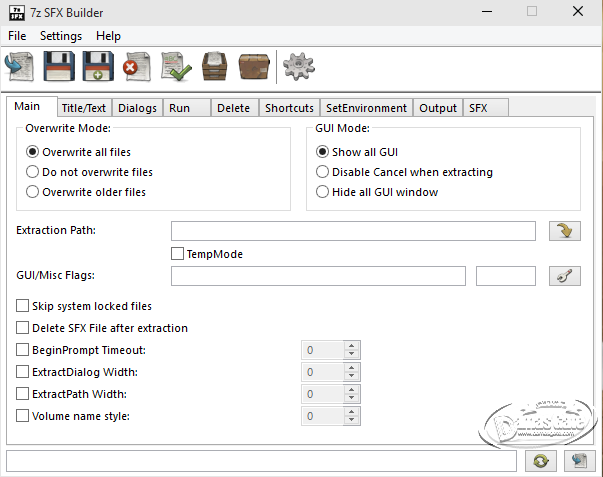This screenshot has height=477, width=603.
Task: Click the document icon with red X
Action: 137,67
